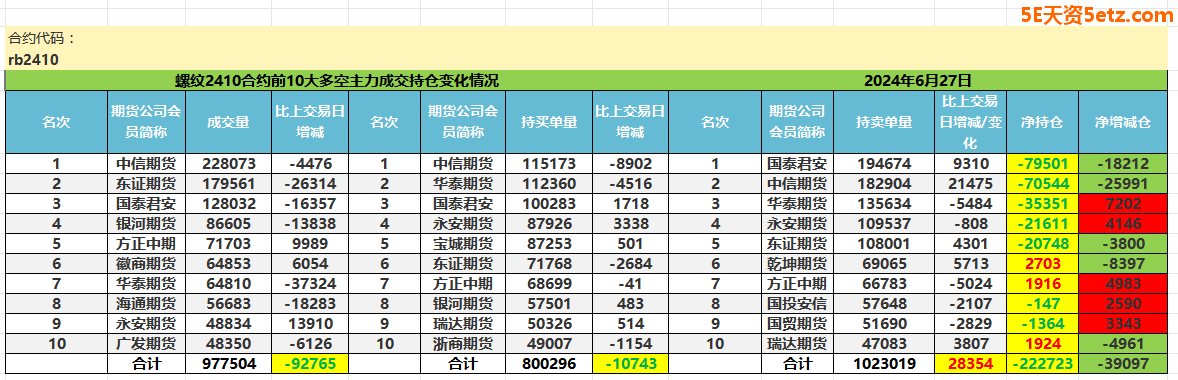
Task: Click the 净持仓 column header
Action: [x=1042, y=122]
